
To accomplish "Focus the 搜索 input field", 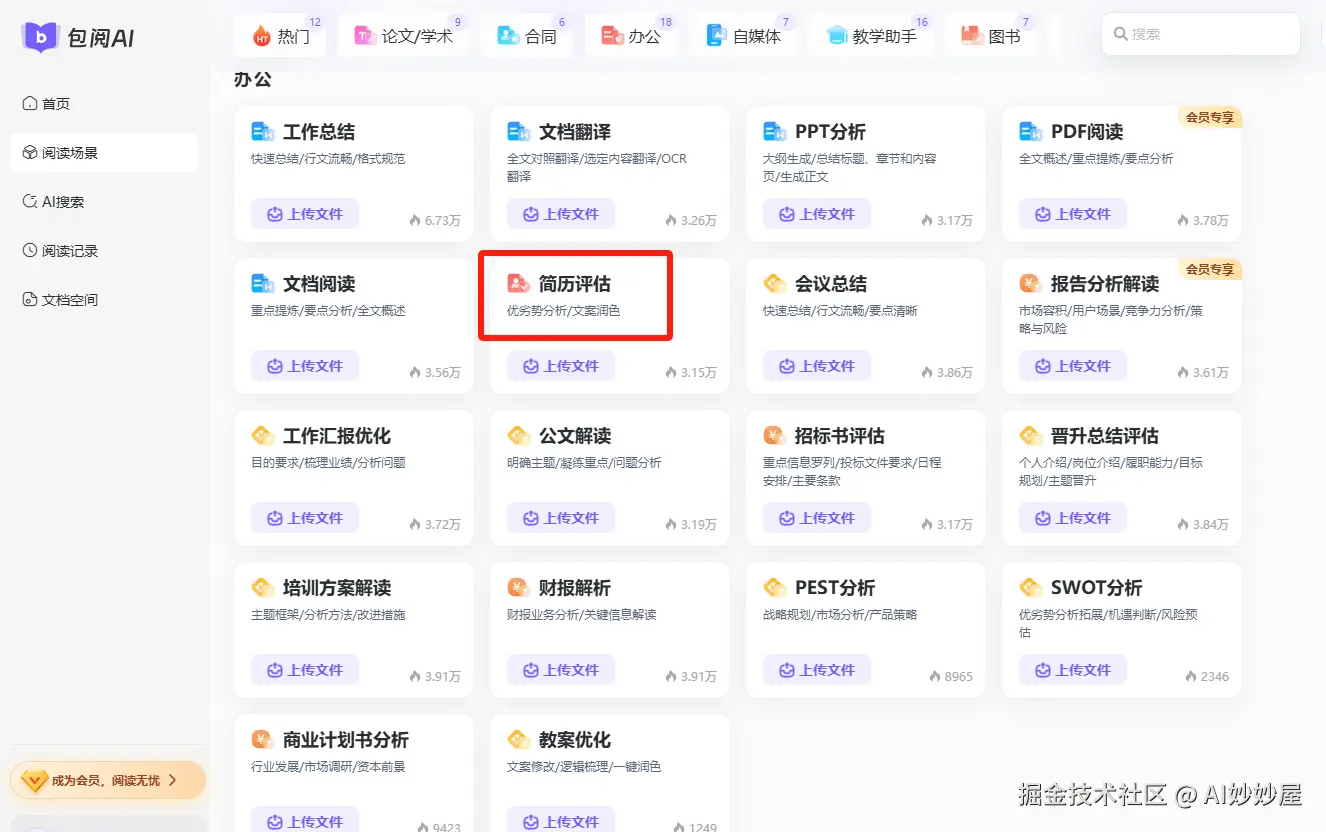I will (x=1201, y=34).
